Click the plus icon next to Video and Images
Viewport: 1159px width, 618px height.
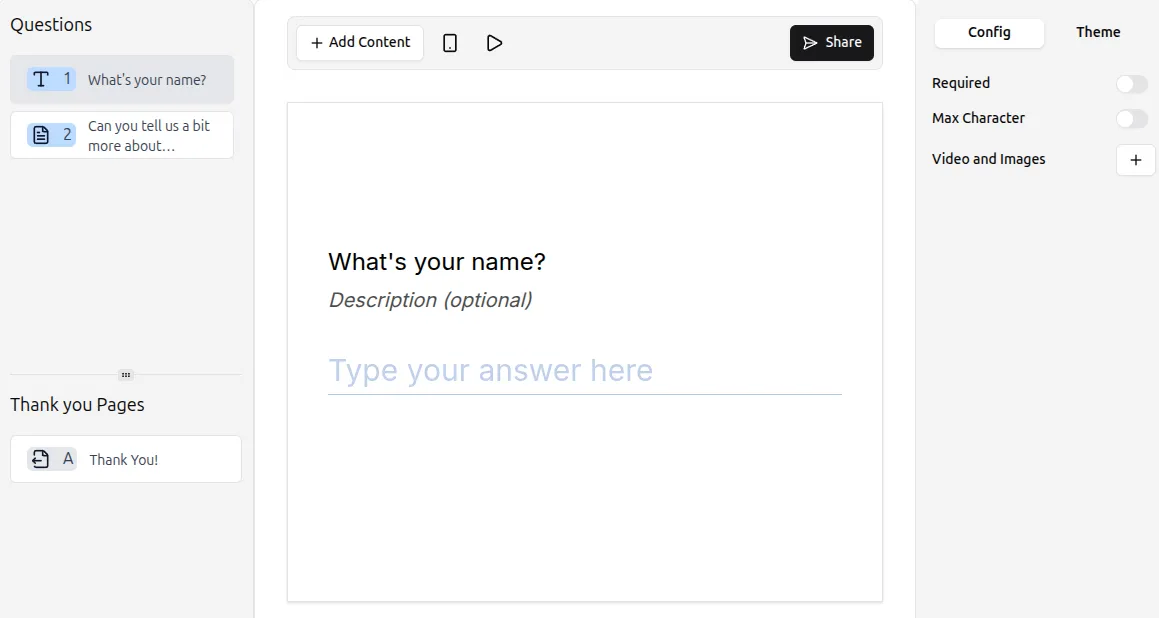tap(1135, 160)
